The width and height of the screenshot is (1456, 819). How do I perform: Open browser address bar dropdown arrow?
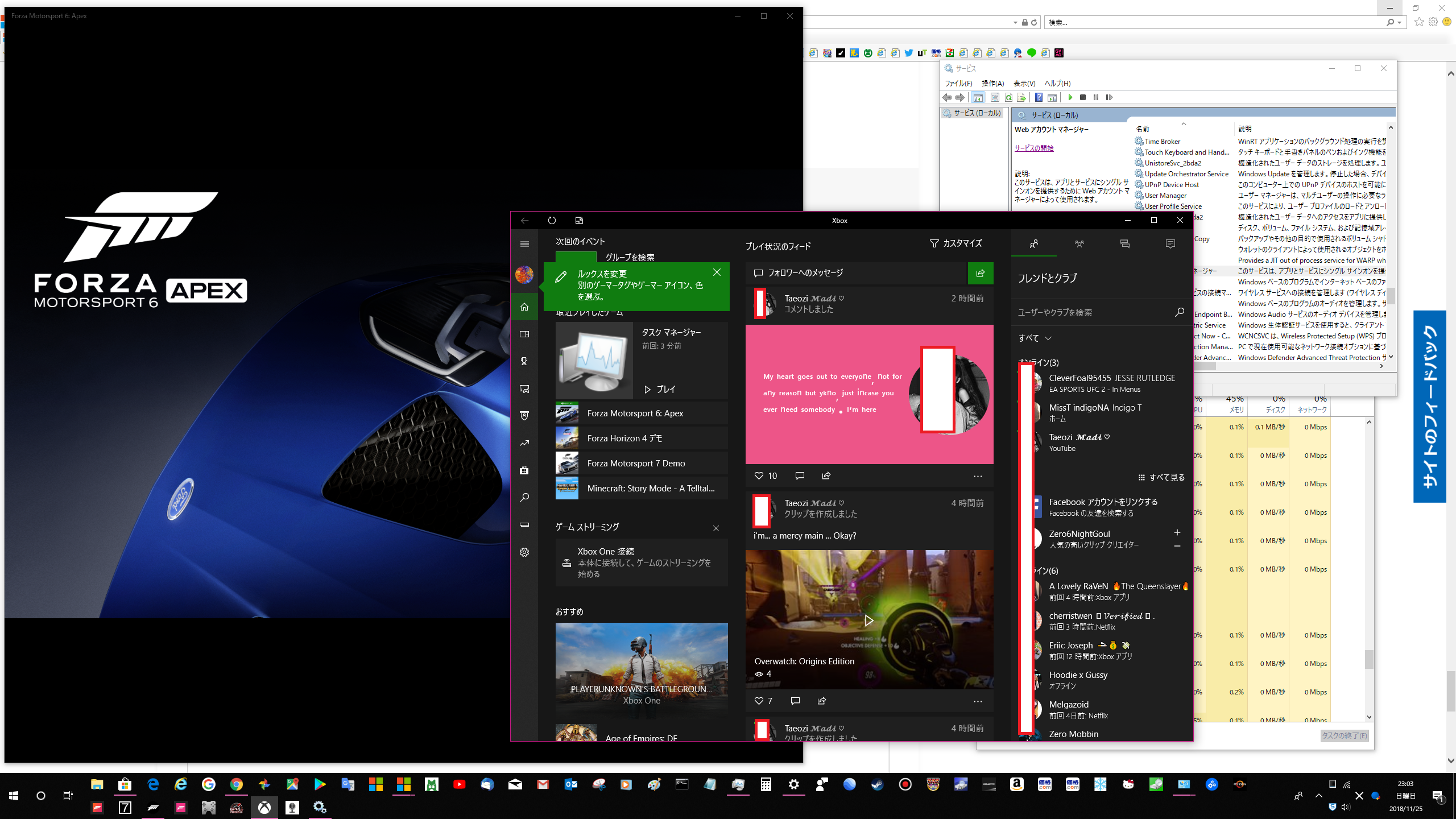coord(1015,23)
